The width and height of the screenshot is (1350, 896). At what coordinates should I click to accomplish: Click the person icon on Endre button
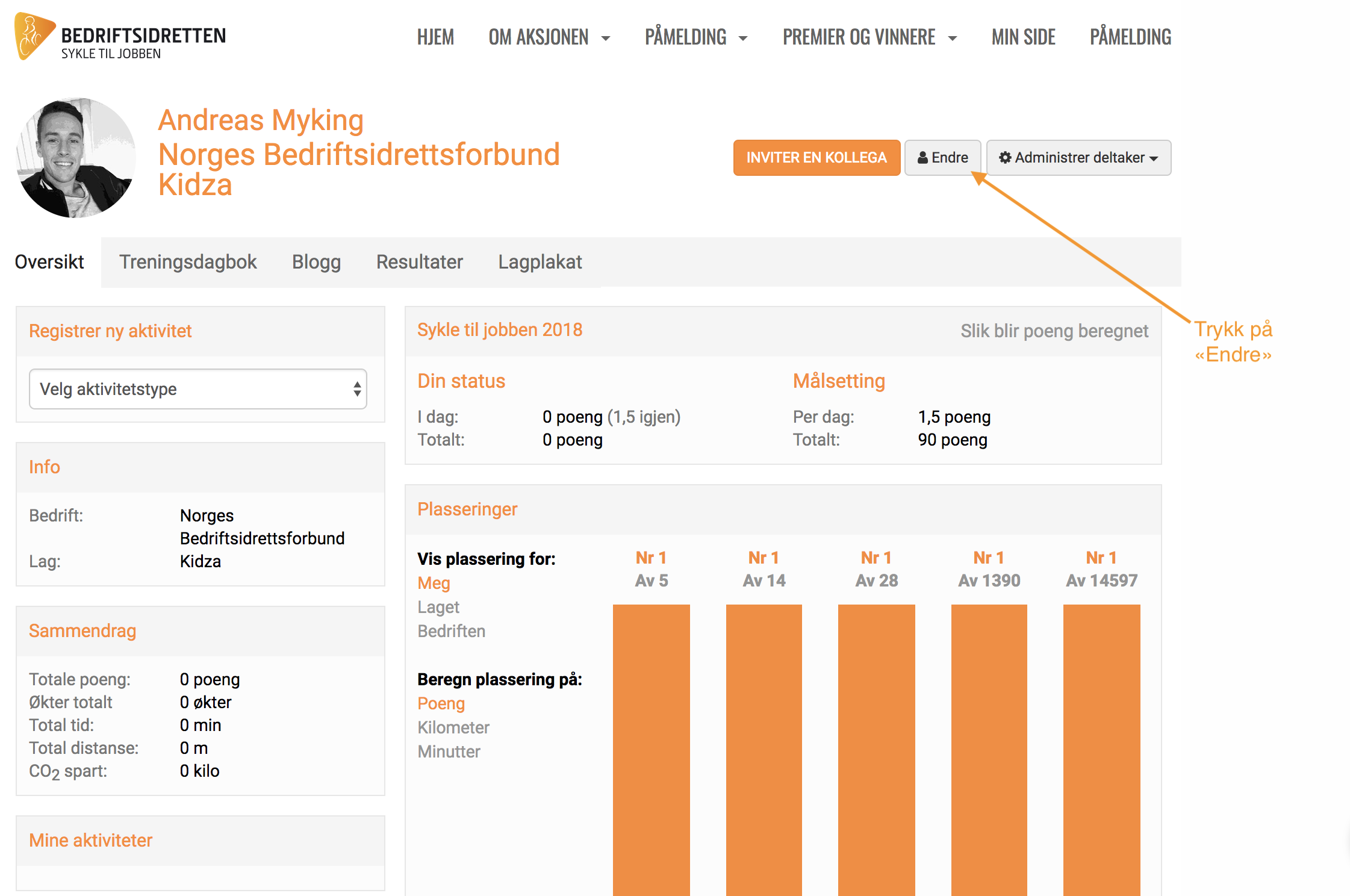pyautogui.click(x=922, y=158)
